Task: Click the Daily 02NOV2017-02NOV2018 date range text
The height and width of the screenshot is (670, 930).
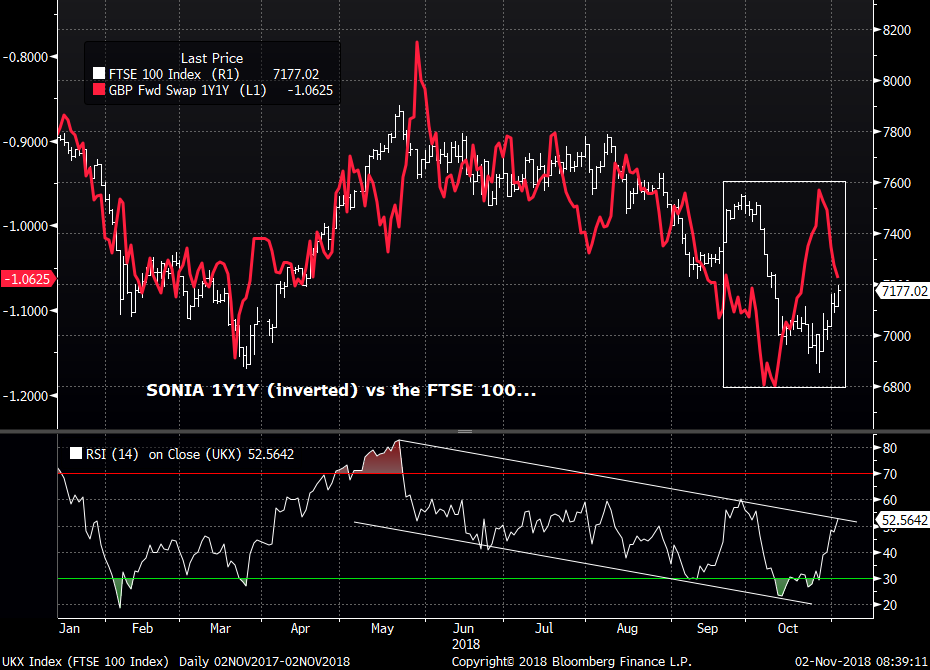Action: pyautogui.click(x=265, y=662)
